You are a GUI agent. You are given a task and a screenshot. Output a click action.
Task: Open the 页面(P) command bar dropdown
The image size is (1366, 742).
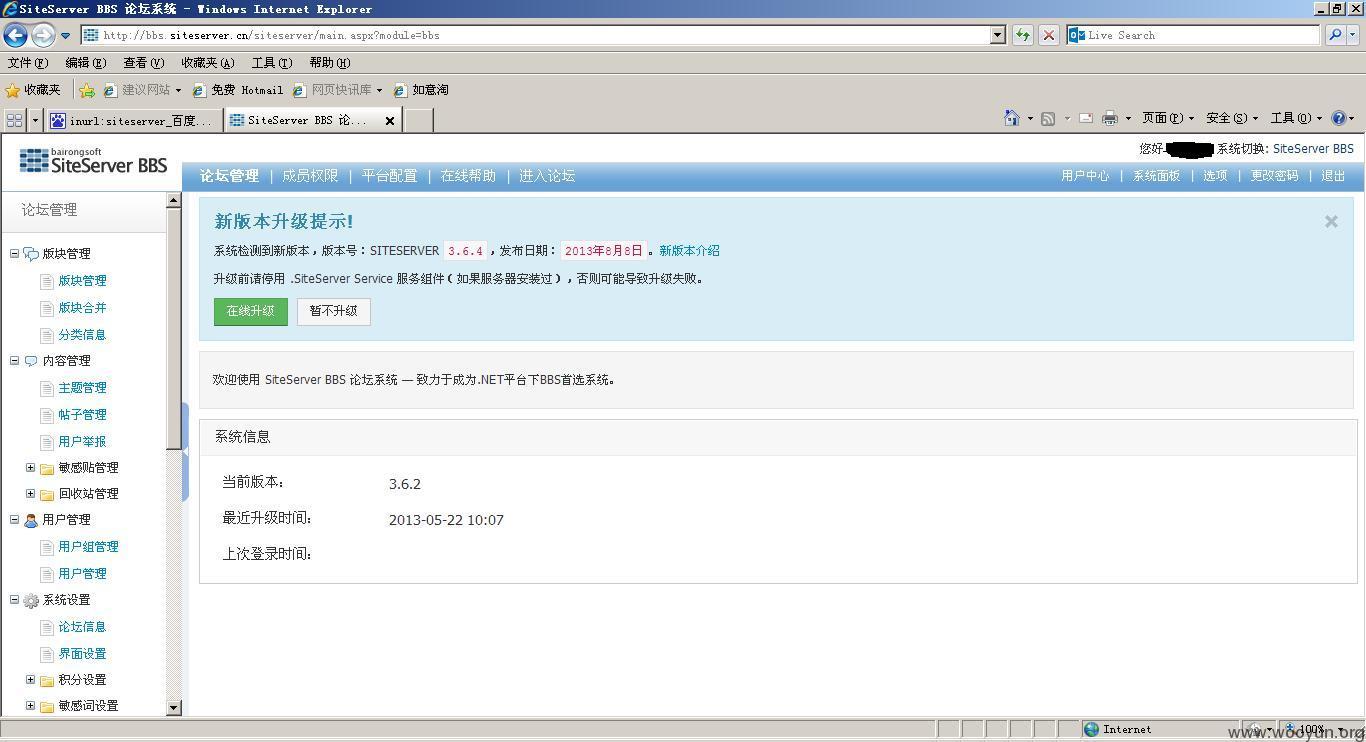[1168, 118]
